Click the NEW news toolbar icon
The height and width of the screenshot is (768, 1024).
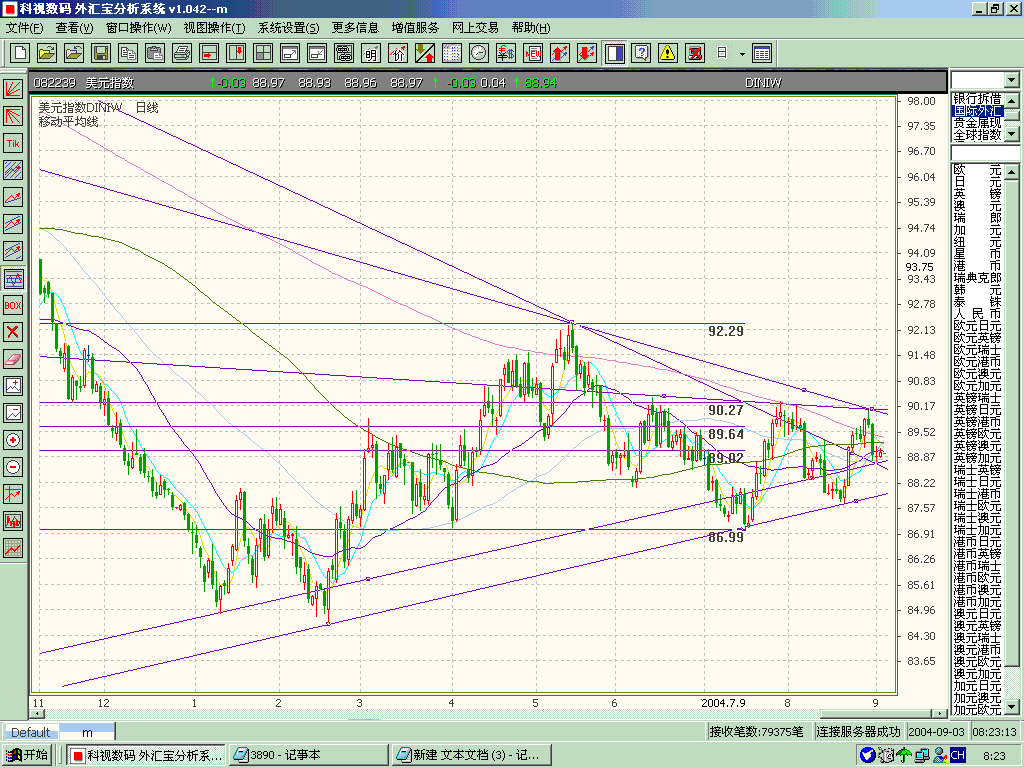click(x=533, y=54)
